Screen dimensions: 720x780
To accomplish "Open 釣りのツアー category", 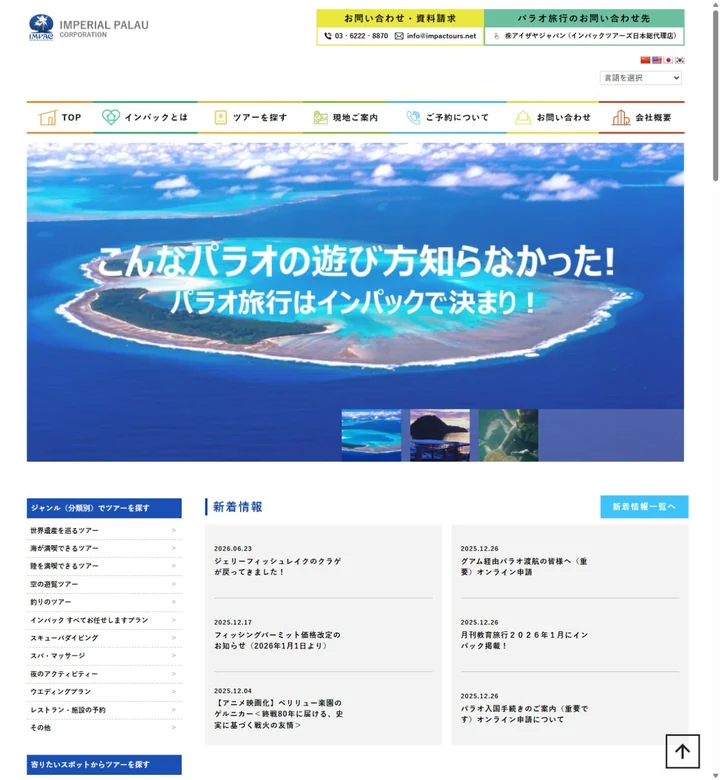I will point(104,602).
